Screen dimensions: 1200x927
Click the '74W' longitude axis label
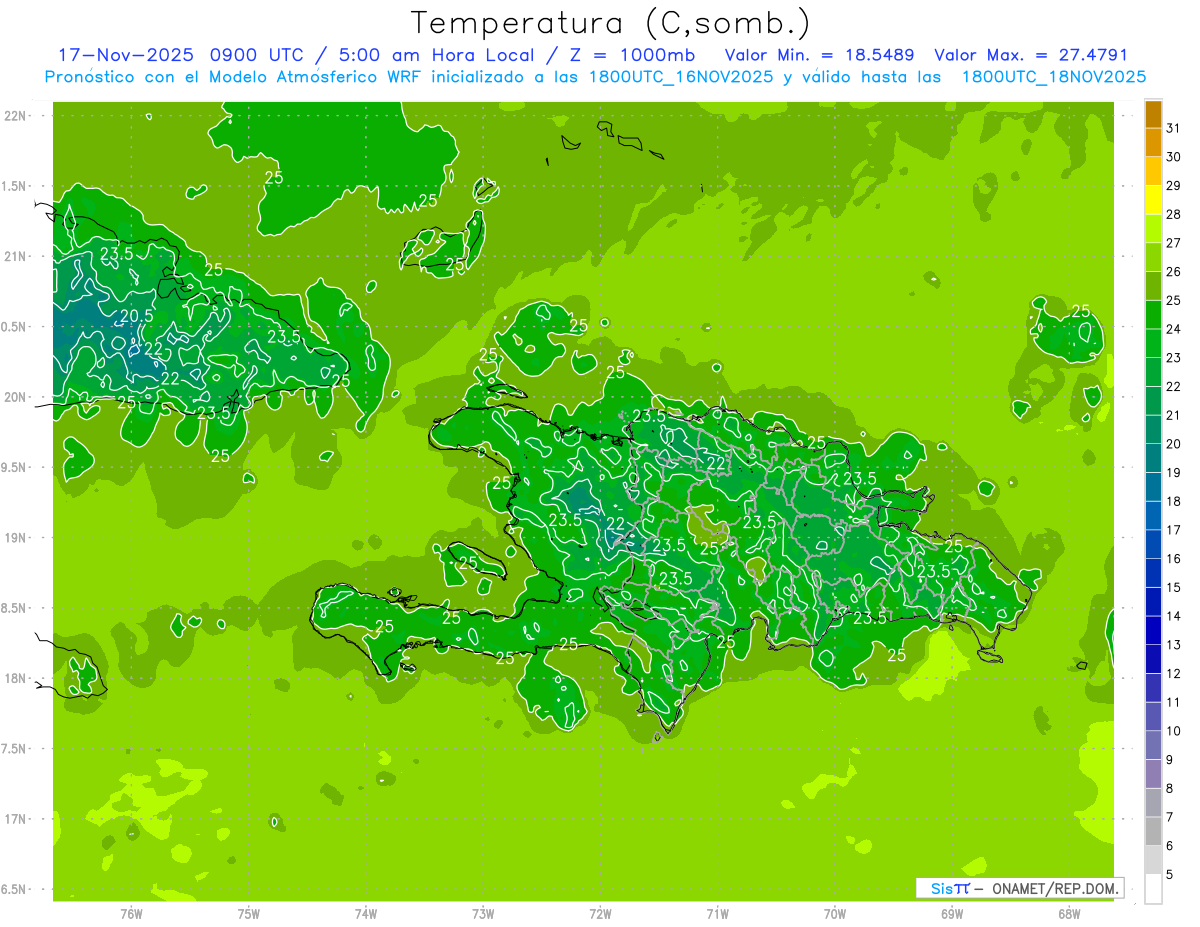coord(365,912)
